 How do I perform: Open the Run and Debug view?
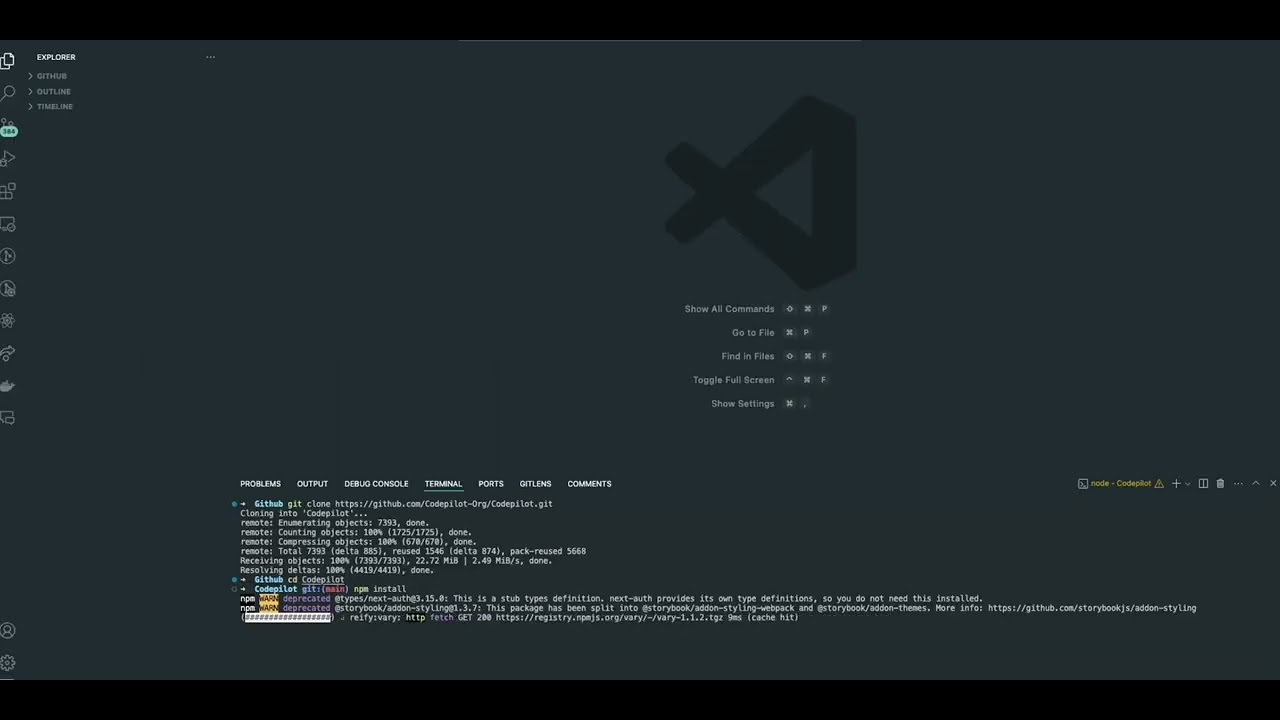(x=8, y=158)
